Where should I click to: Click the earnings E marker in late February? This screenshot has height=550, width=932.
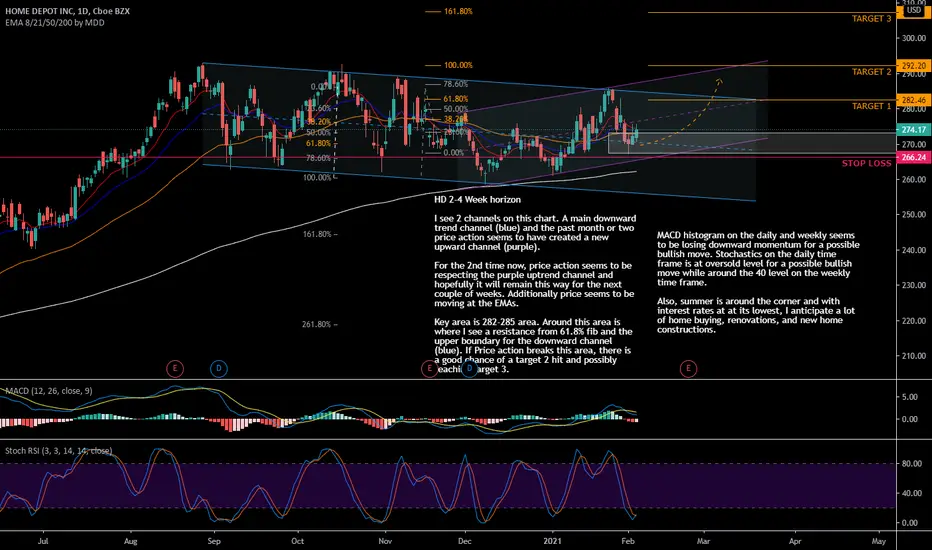point(688,369)
